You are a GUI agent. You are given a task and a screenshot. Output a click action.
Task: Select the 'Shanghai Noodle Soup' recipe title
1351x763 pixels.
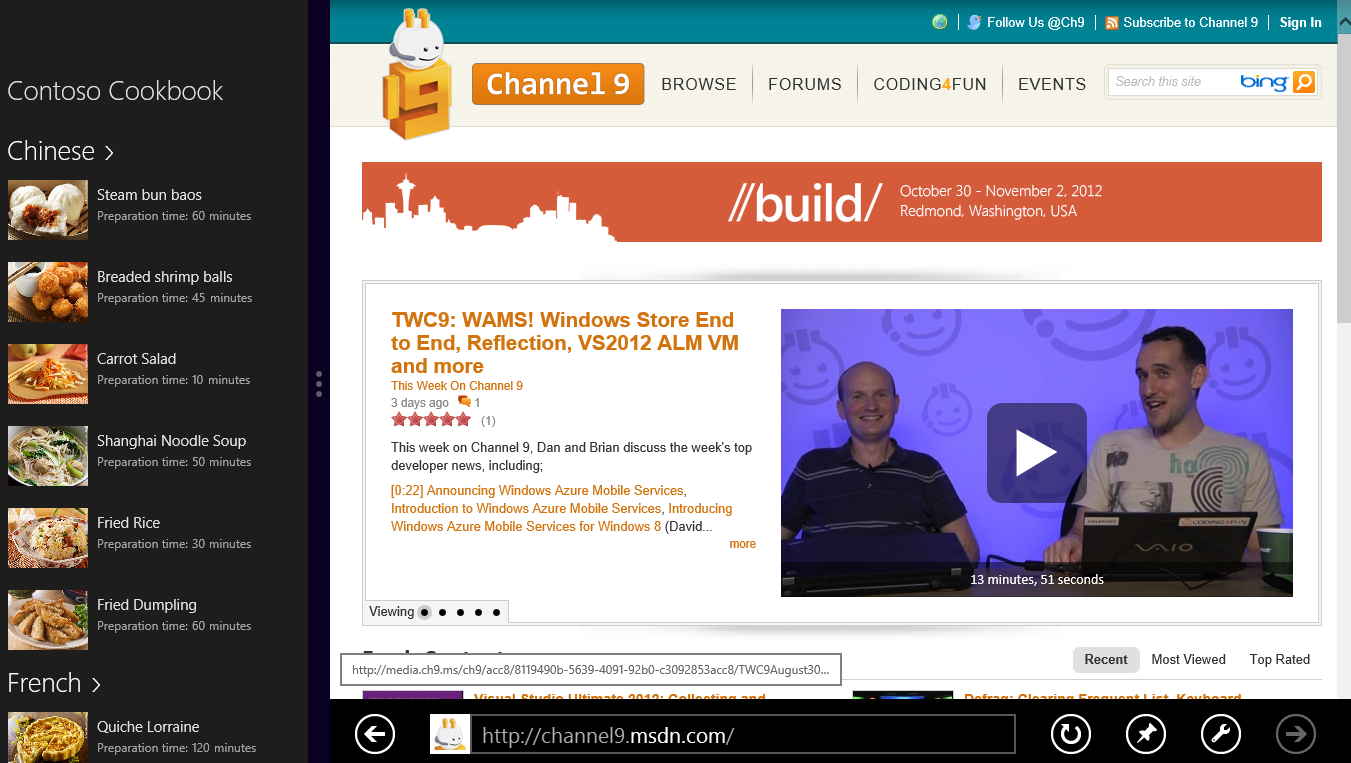click(x=171, y=441)
